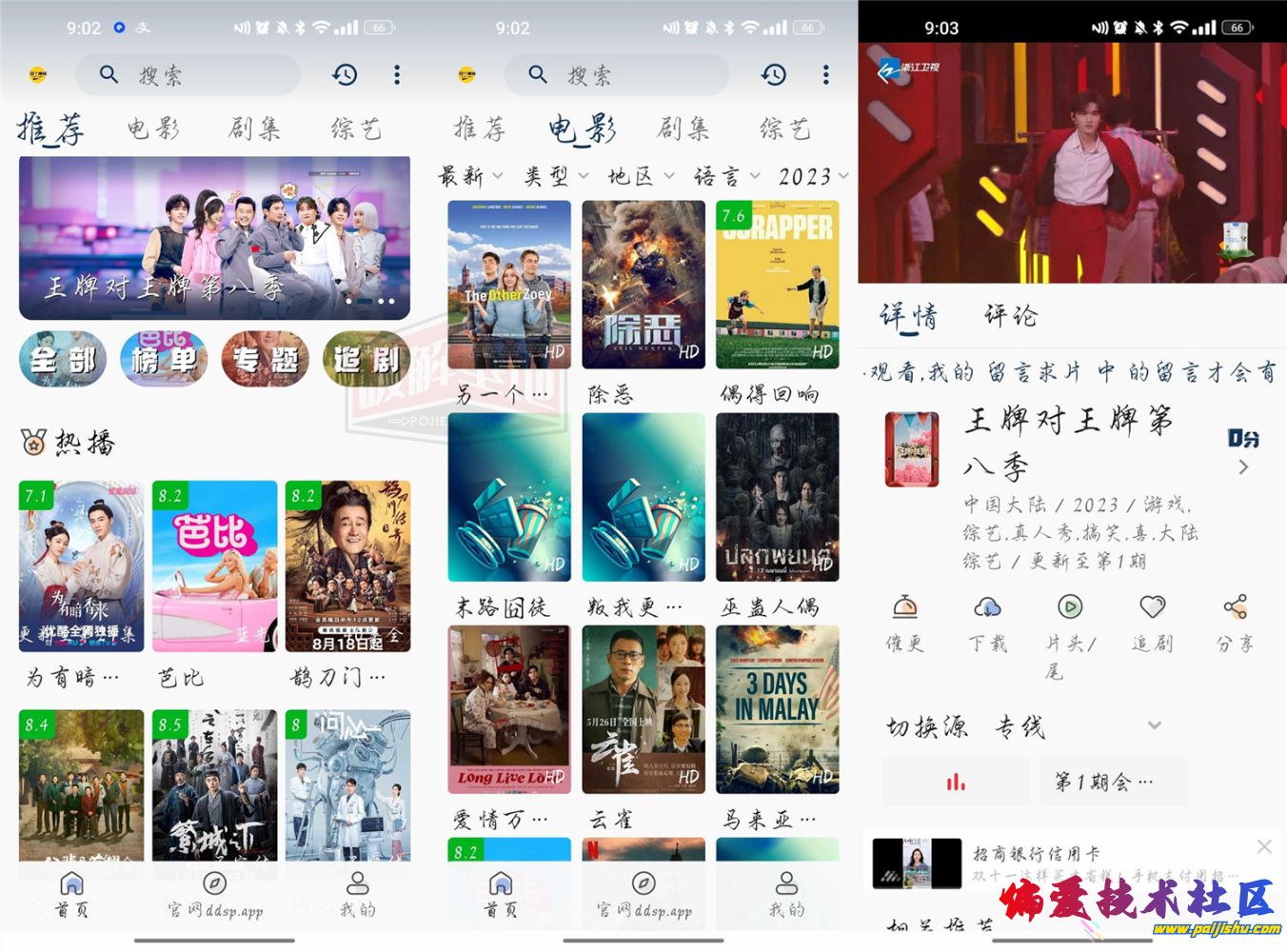The image size is (1287, 952).
Task: Open 官网ddsp.app compass icon on first screen
Action: (x=215, y=883)
